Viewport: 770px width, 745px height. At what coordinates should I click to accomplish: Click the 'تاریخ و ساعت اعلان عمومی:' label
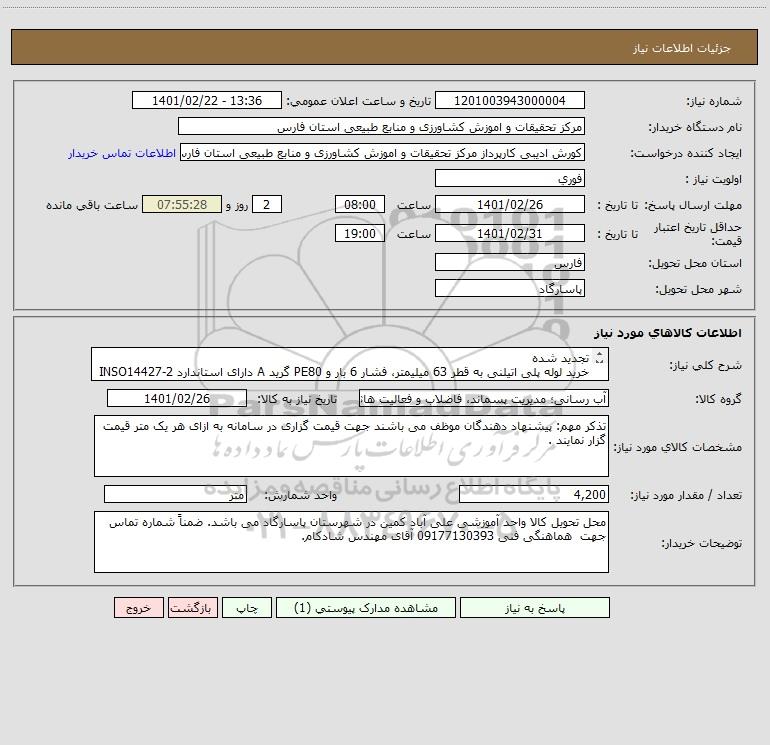point(359,101)
